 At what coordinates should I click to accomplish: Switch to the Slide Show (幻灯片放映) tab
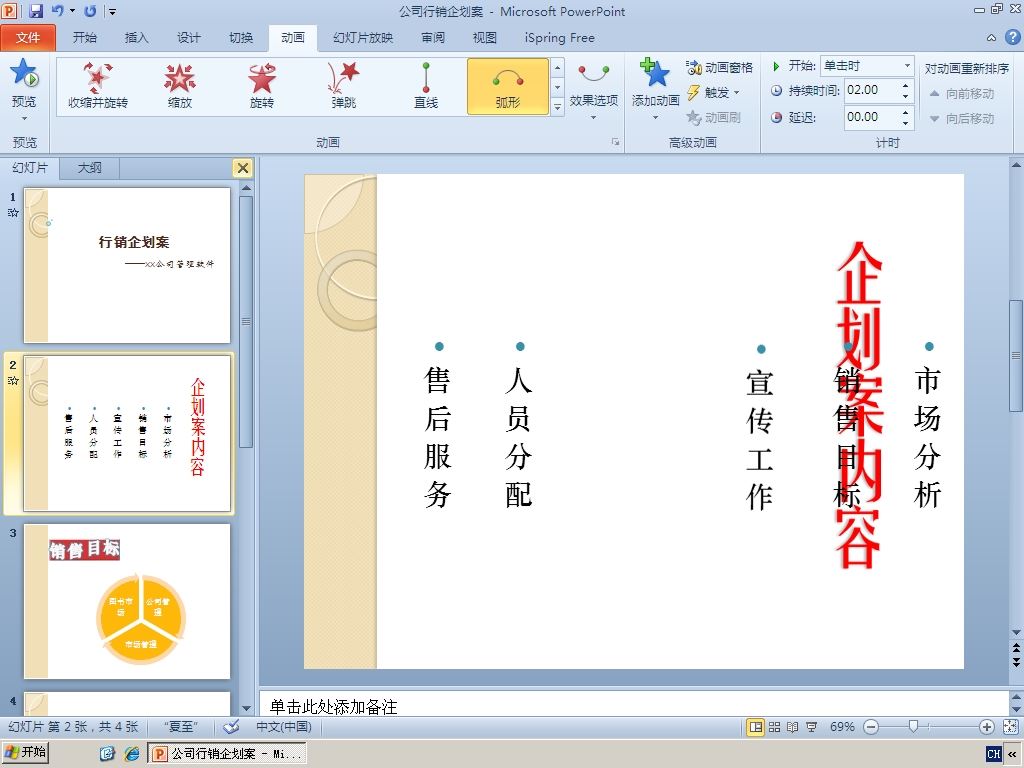tap(363, 38)
